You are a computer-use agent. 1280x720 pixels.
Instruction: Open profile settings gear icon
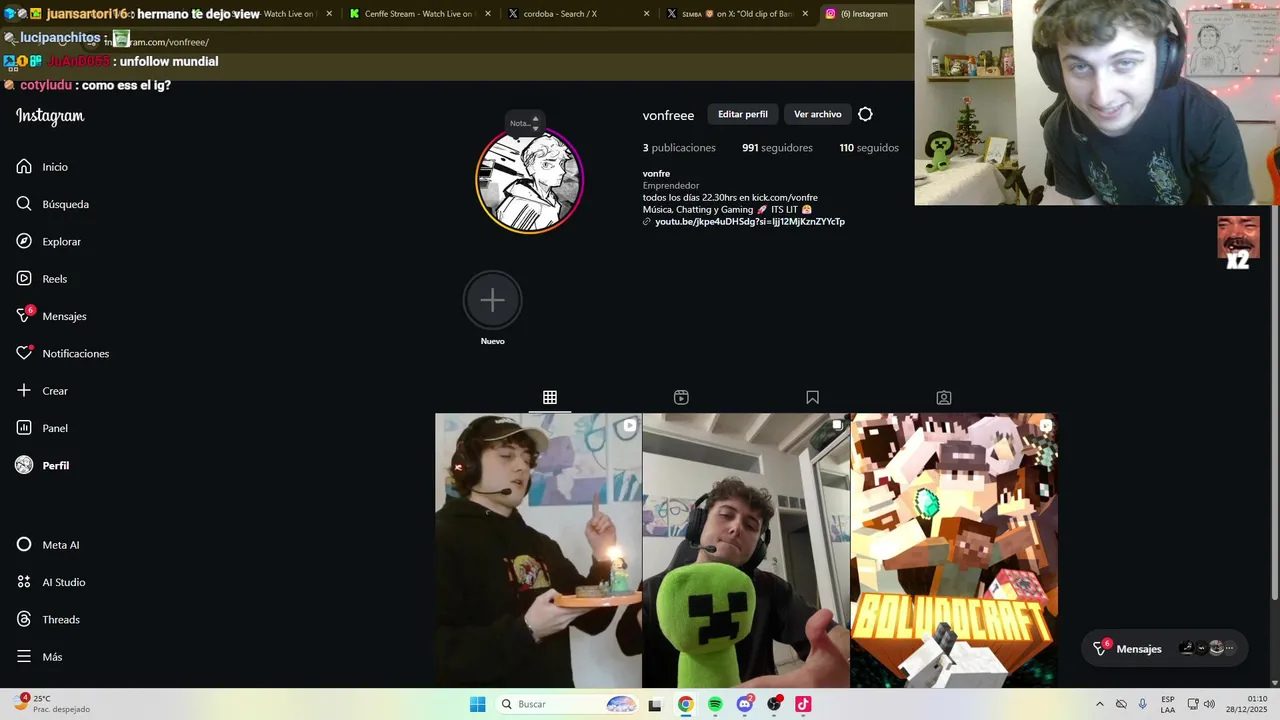point(866,114)
